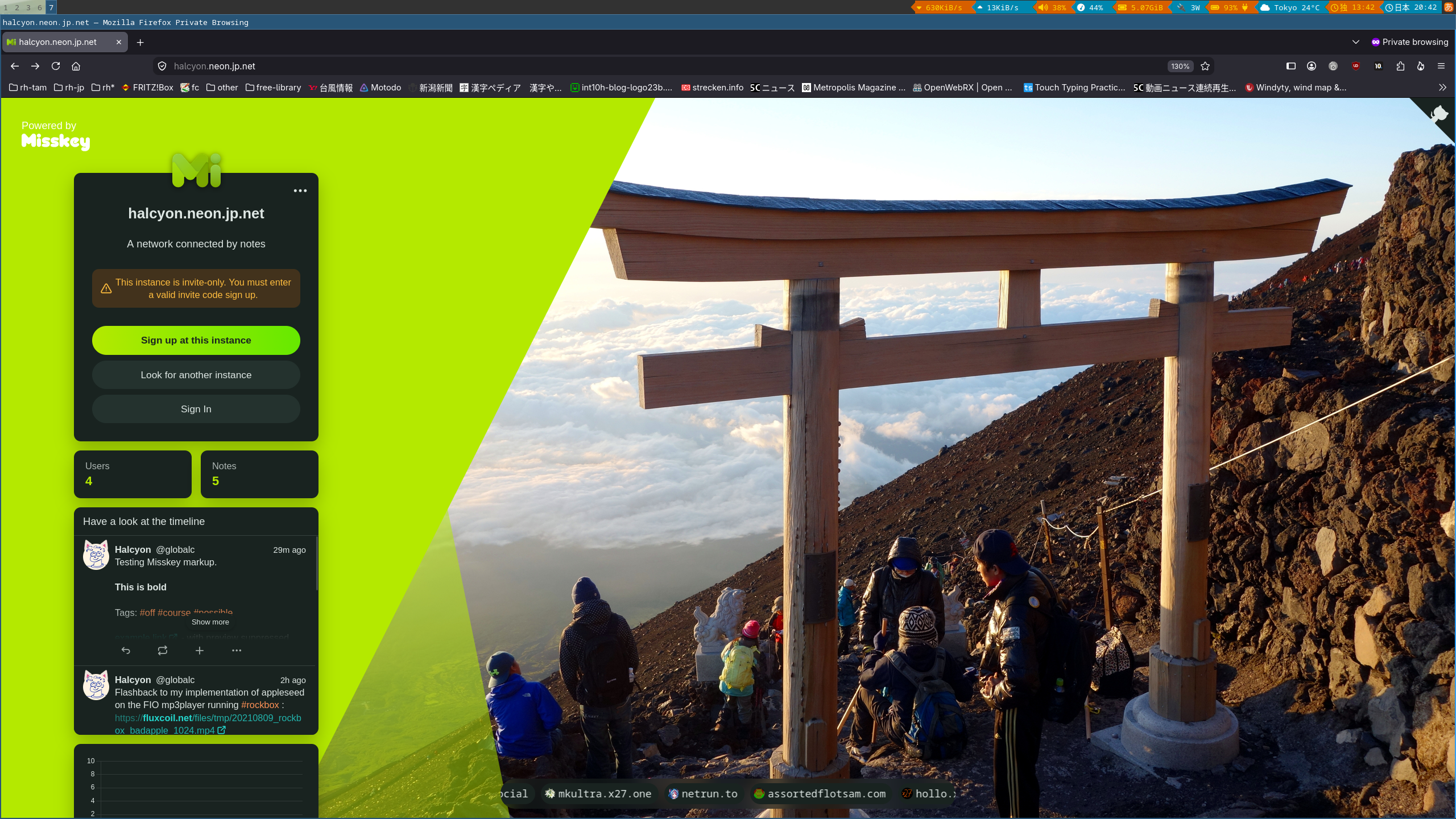The height and width of the screenshot is (819, 1456).
Task: Open the free-library bookmarks folder
Action: click(x=274, y=88)
